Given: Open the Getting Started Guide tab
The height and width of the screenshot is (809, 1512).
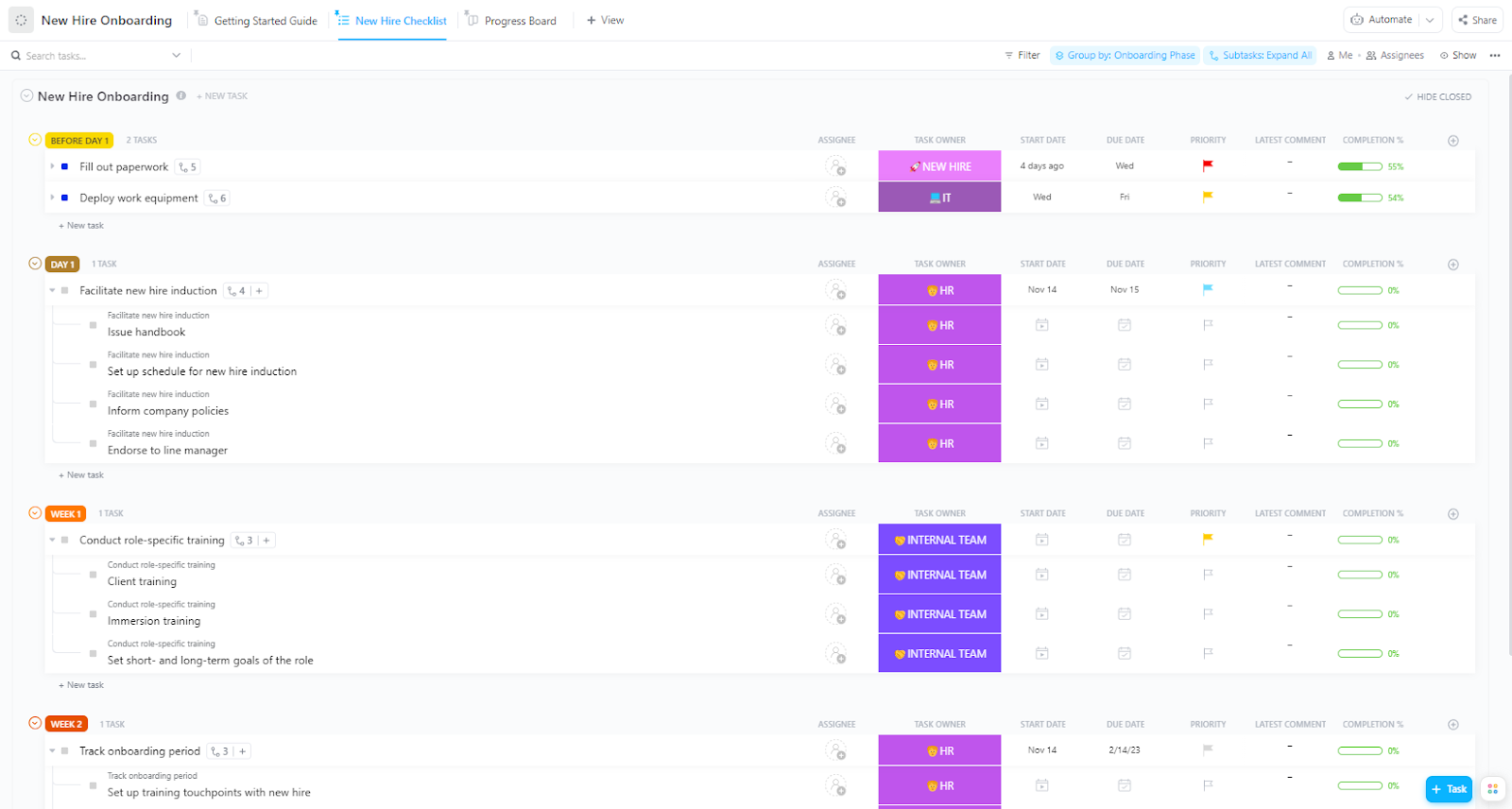Looking at the screenshot, I should 265,21.
